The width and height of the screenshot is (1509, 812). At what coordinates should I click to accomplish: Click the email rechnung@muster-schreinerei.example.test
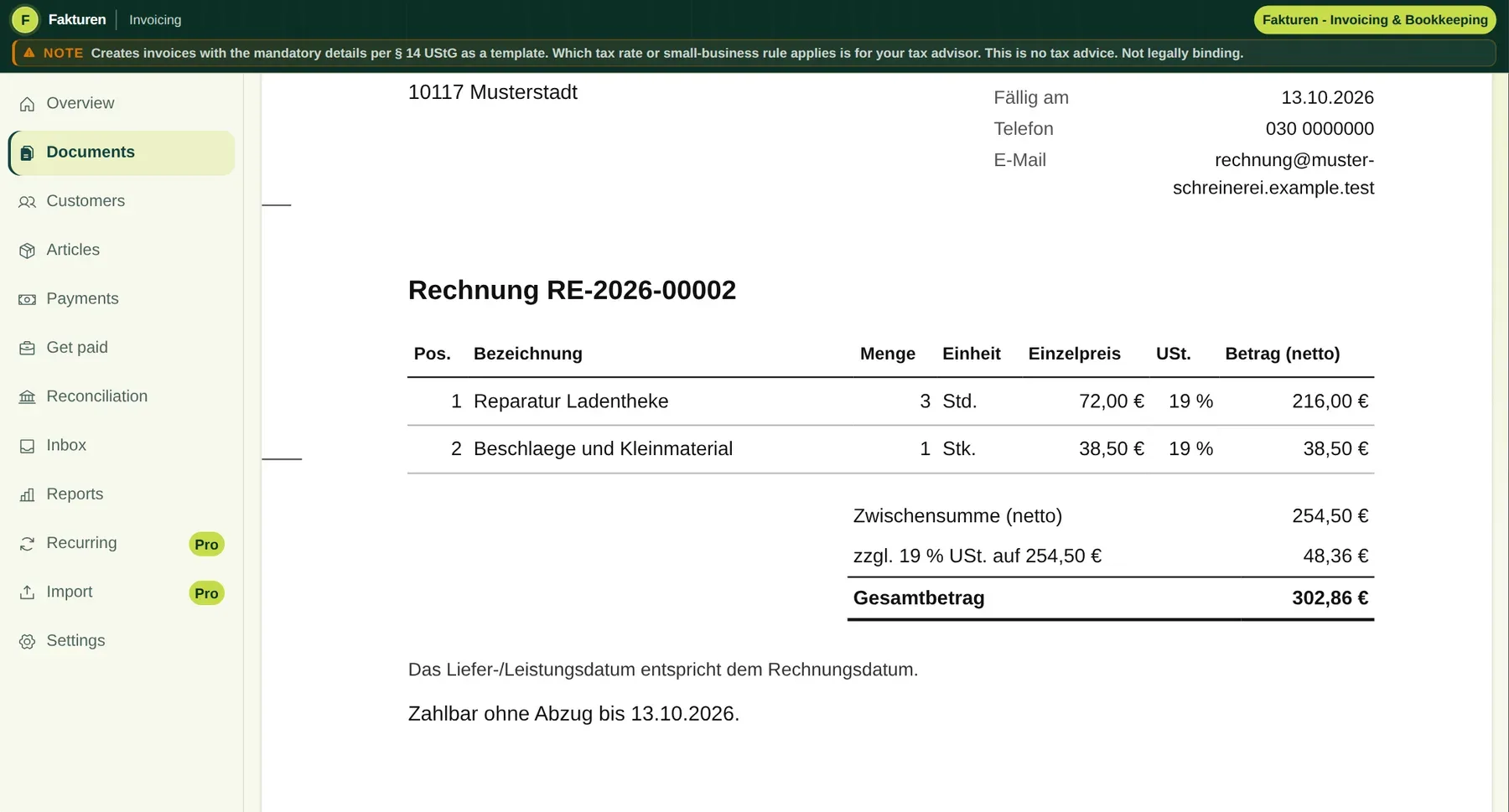1273,173
